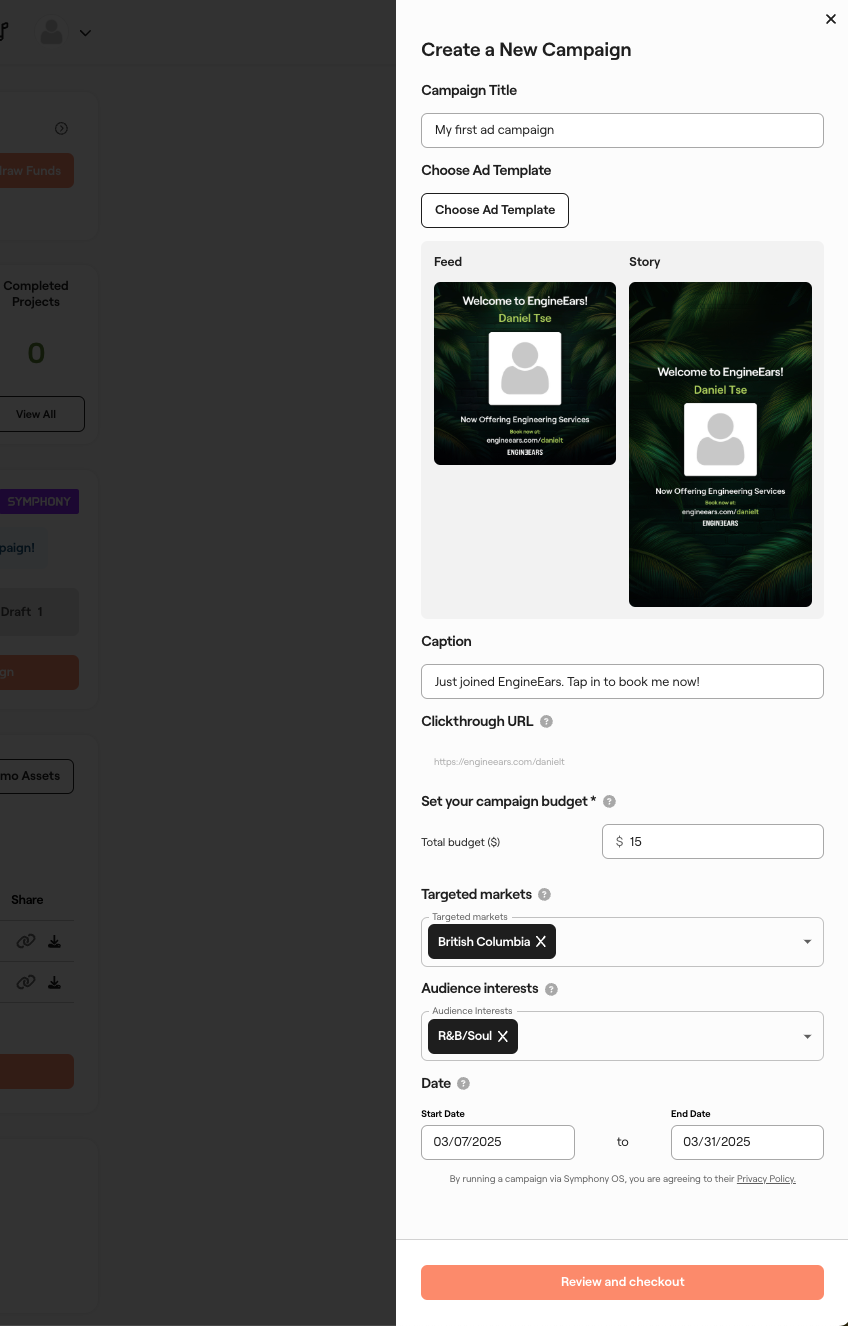Select the Feed ad preview

click(x=524, y=373)
